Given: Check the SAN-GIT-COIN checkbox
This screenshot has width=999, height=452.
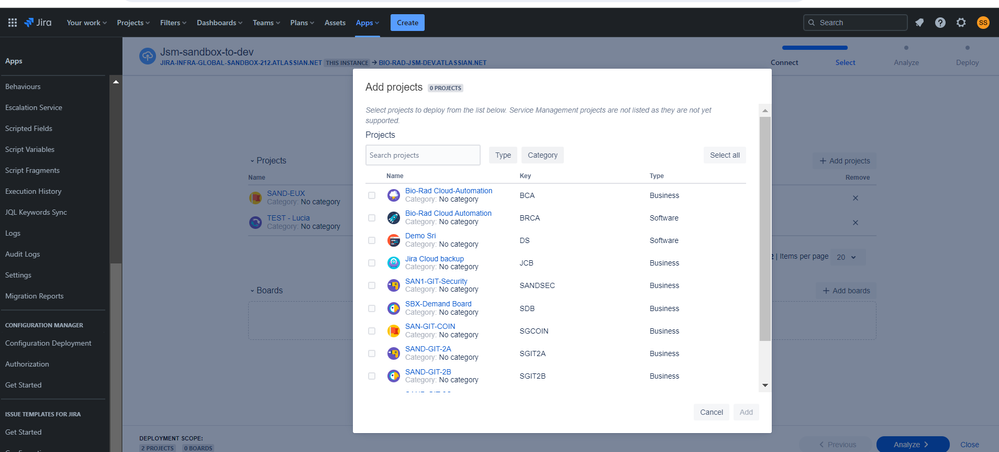Looking at the screenshot, I should tap(372, 331).
